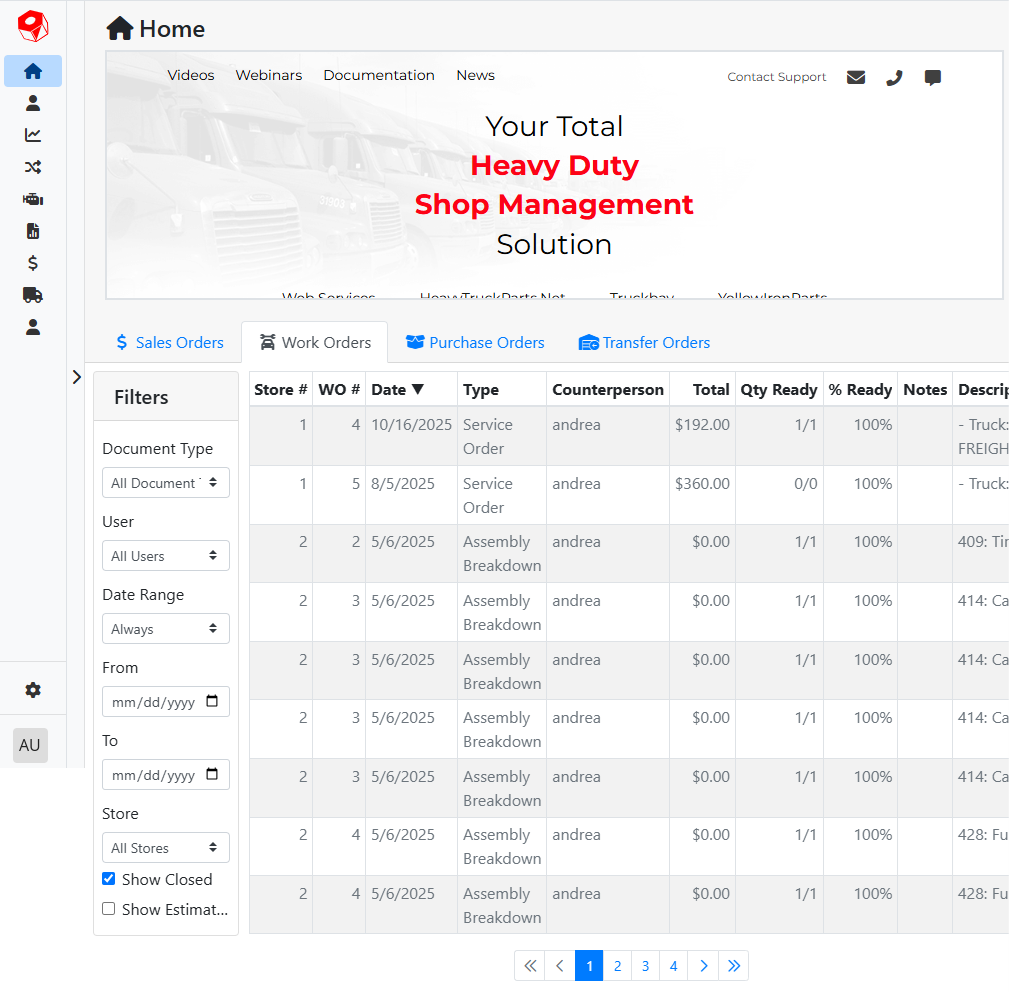Click the report document sidebar icon
Image resolution: width=1009 pixels, height=992 pixels.
[x=33, y=231]
